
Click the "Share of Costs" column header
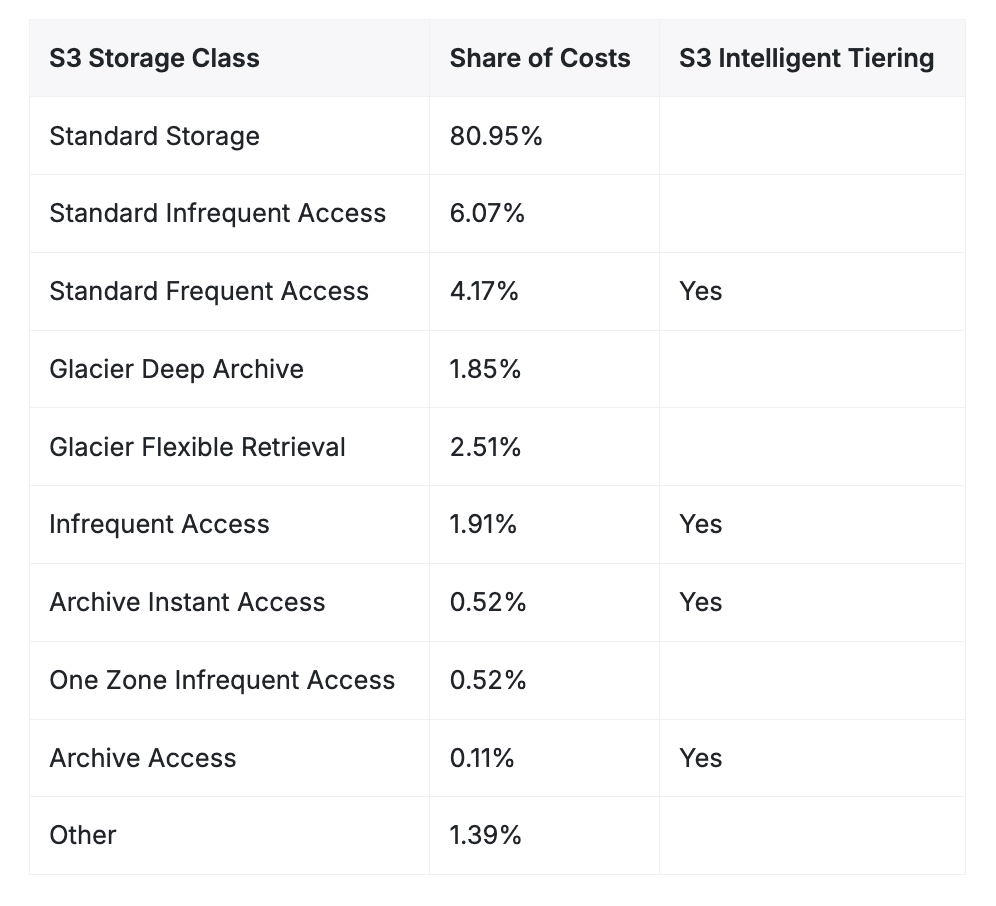tap(540, 58)
